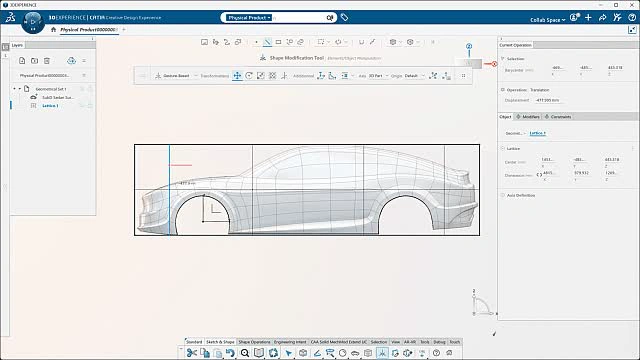Screen dimensions: 640x360
Task: Switch to the View tab
Action: coord(396,342)
